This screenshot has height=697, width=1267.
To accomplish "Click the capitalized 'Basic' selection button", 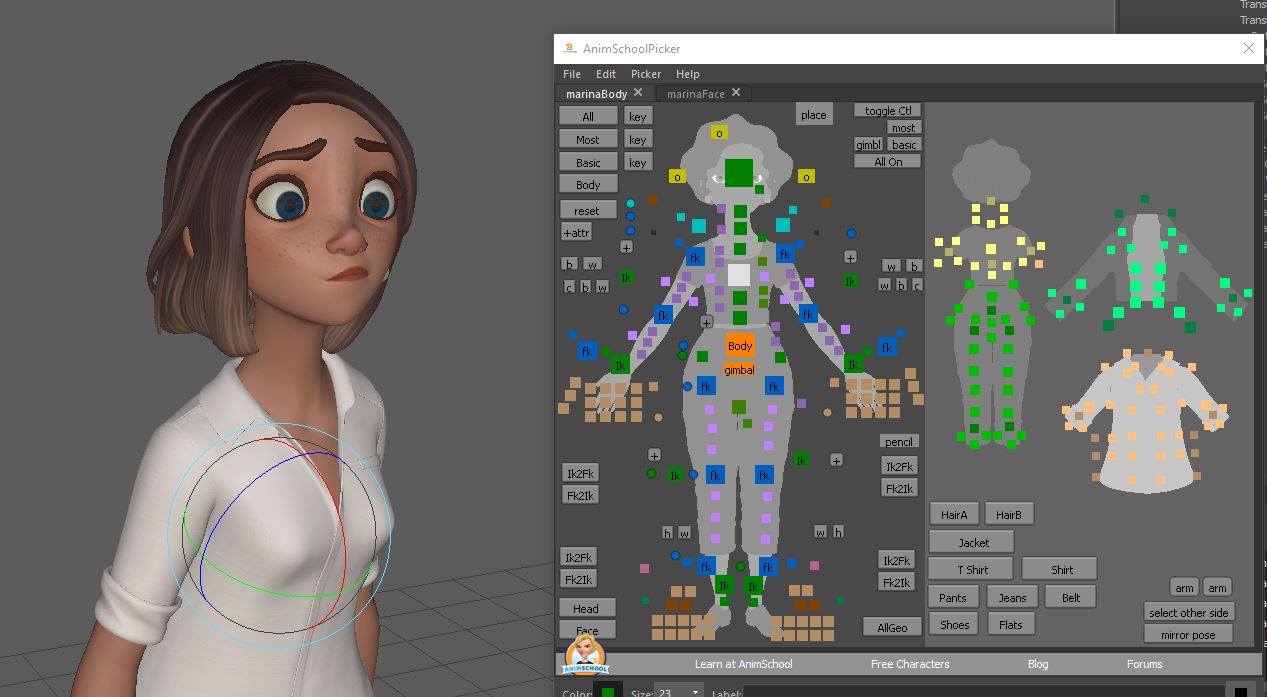I will pos(588,162).
